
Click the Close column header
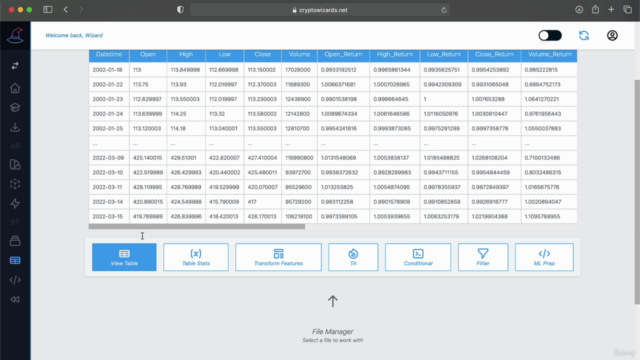262,55
